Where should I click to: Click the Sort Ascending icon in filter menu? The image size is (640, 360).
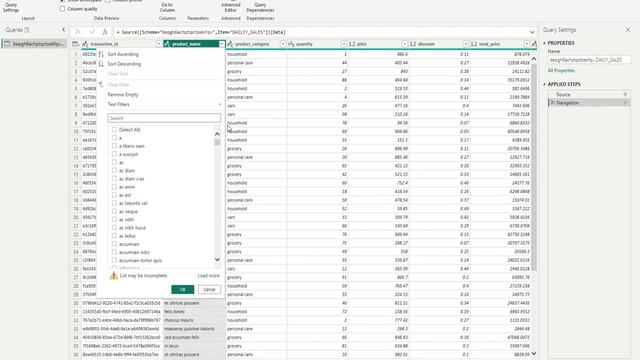pos(101,54)
